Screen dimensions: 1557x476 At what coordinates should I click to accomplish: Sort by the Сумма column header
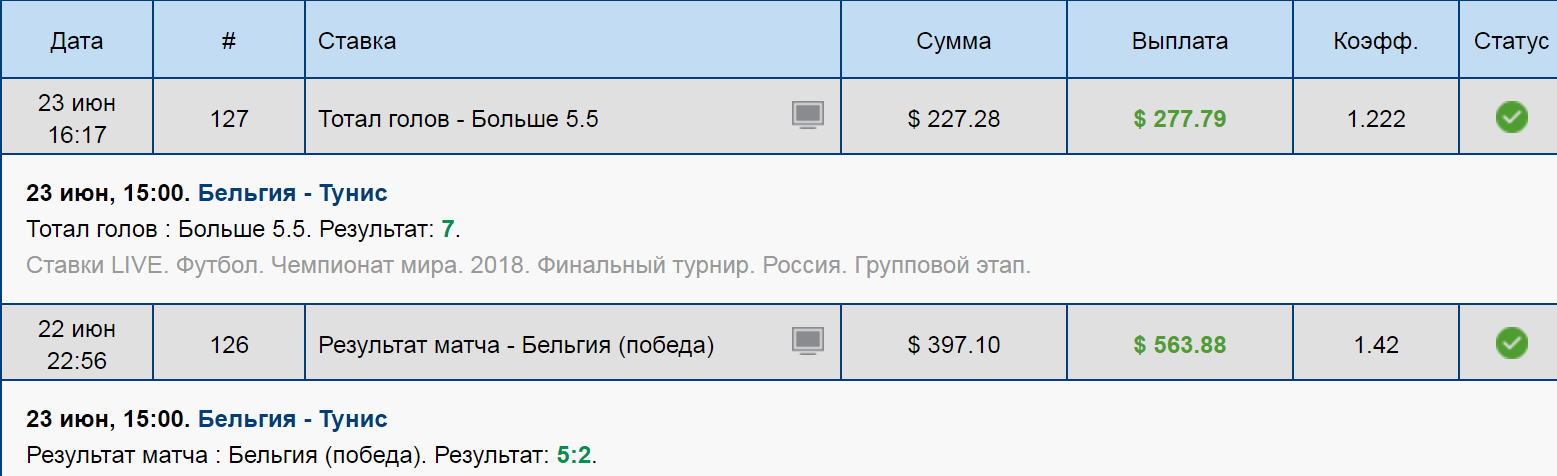coord(953,41)
